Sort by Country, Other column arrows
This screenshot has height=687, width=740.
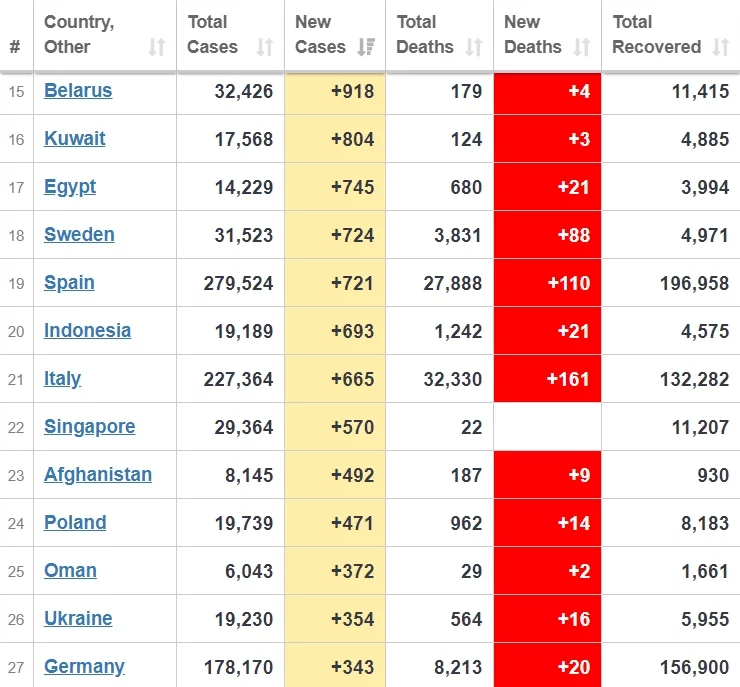157,47
